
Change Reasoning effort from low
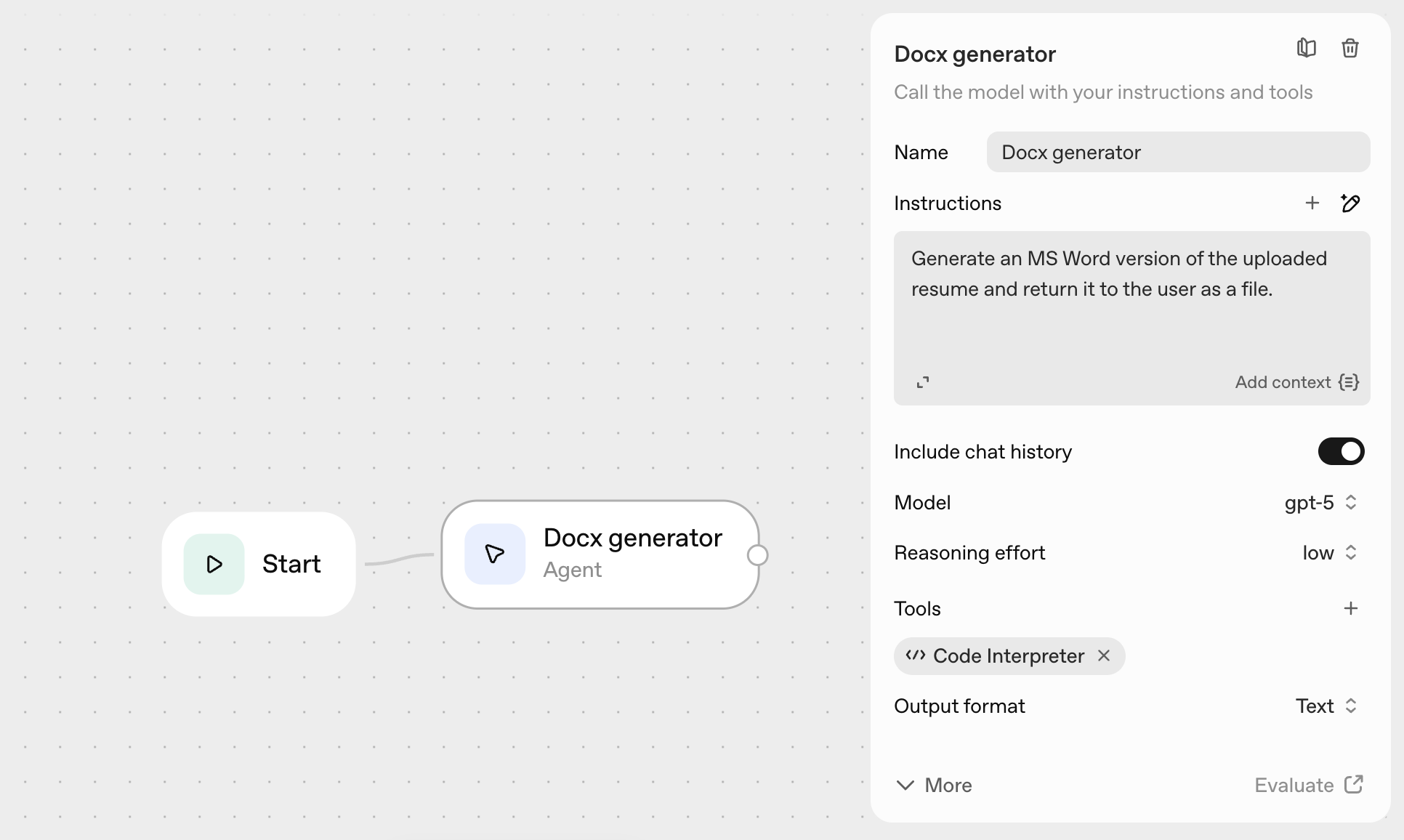(x=1329, y=553)
